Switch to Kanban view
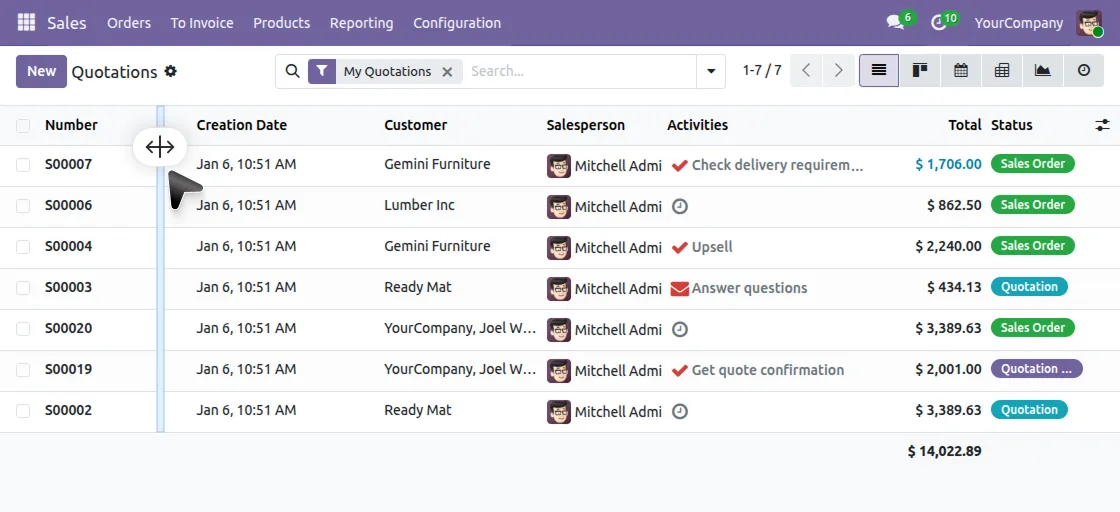Screen dimensions: 1120x512 coord(920,71)
